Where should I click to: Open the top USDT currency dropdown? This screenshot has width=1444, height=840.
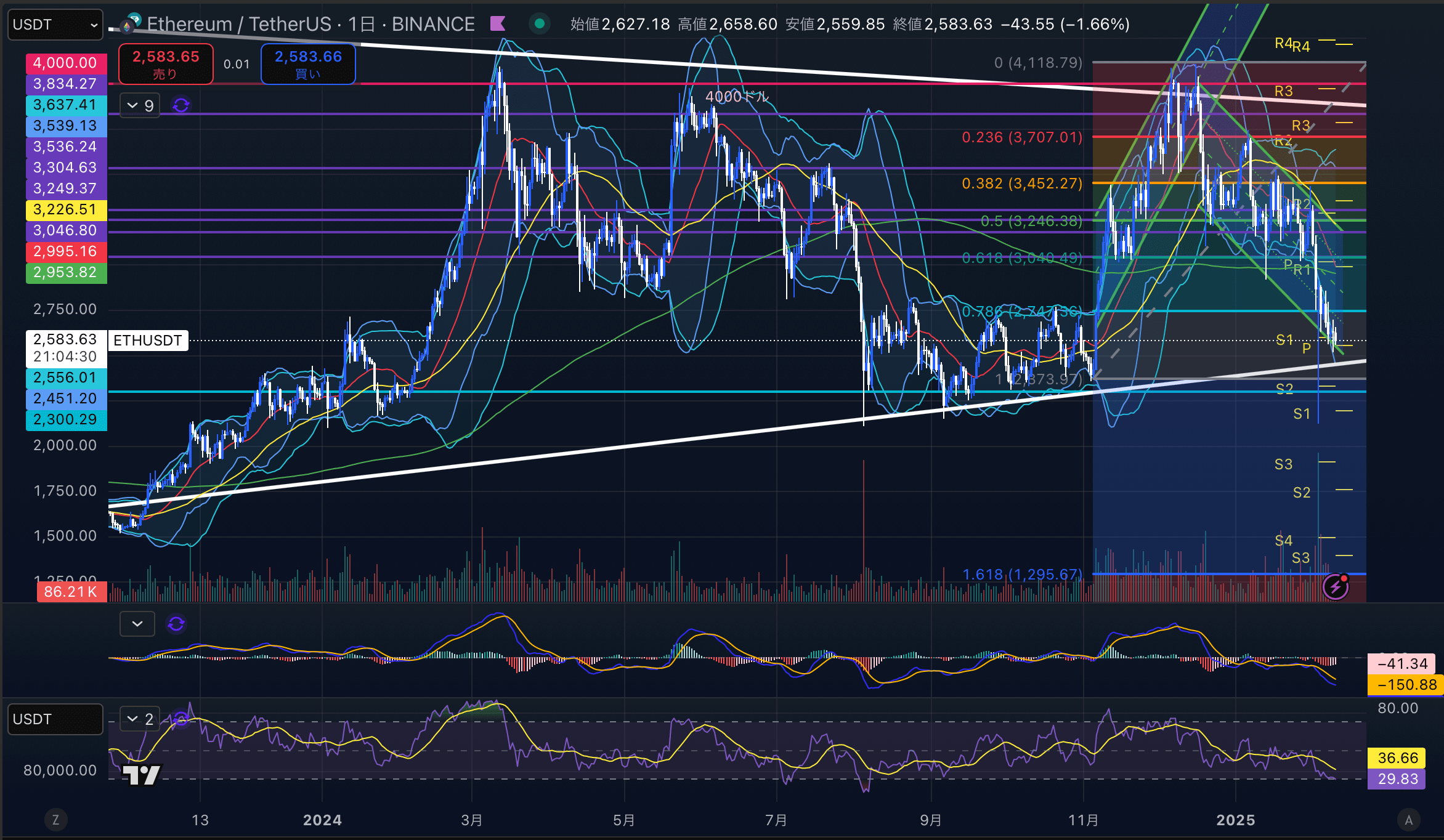tap(55, 25)
